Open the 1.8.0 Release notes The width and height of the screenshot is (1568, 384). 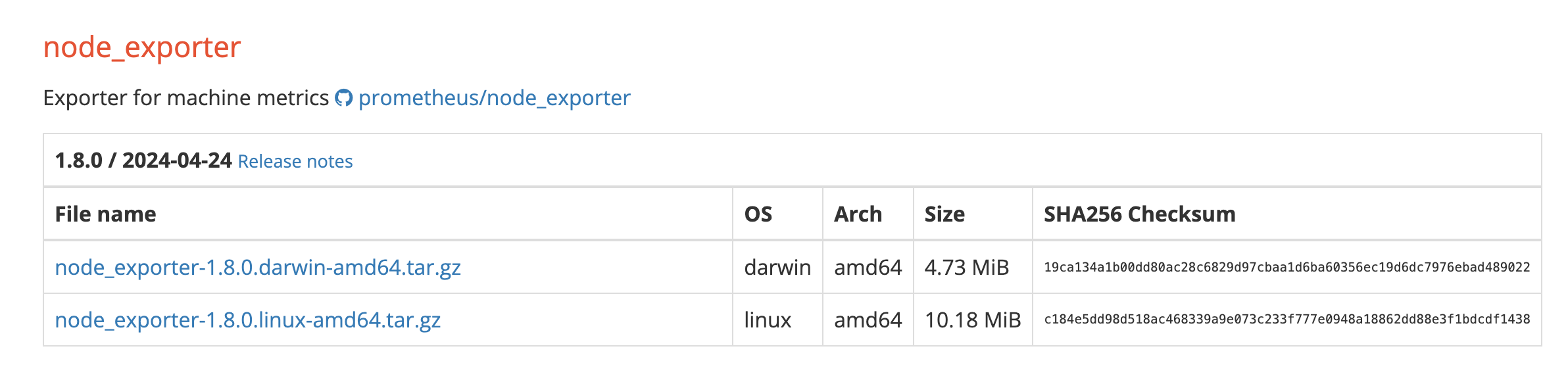[295, 161]
